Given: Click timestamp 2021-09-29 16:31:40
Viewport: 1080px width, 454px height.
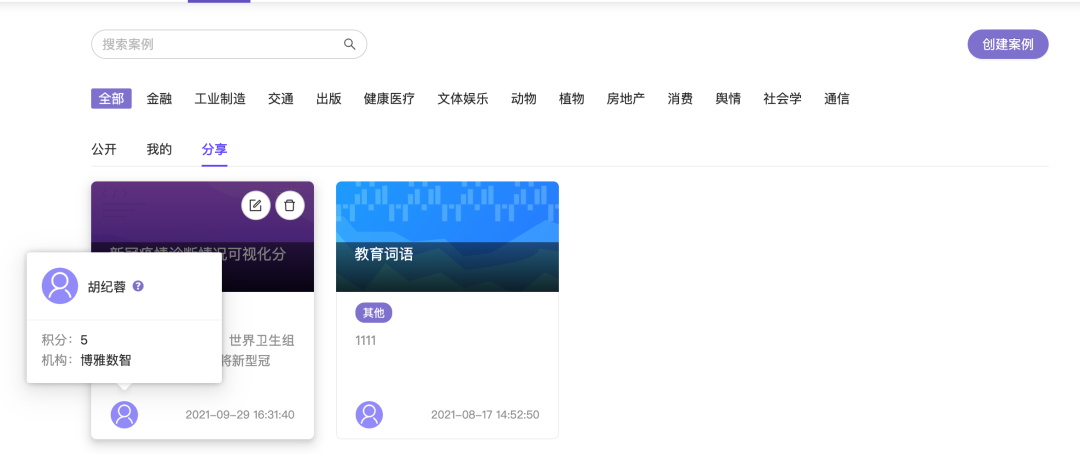Looking at the screenshot, I should coord(240,415).
